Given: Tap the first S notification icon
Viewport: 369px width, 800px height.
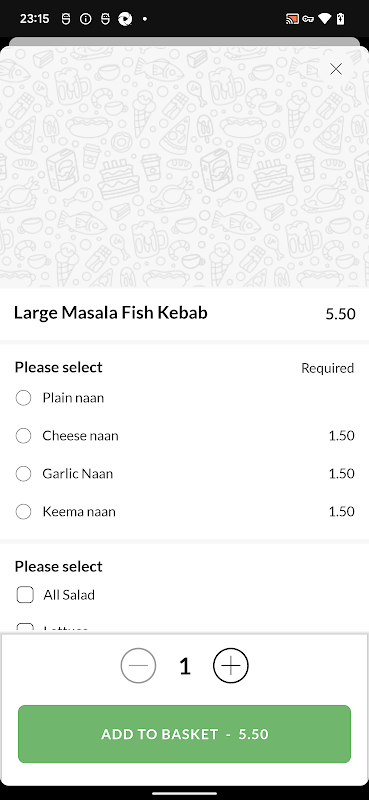Looking at the screenshot, I should [66, 19].
